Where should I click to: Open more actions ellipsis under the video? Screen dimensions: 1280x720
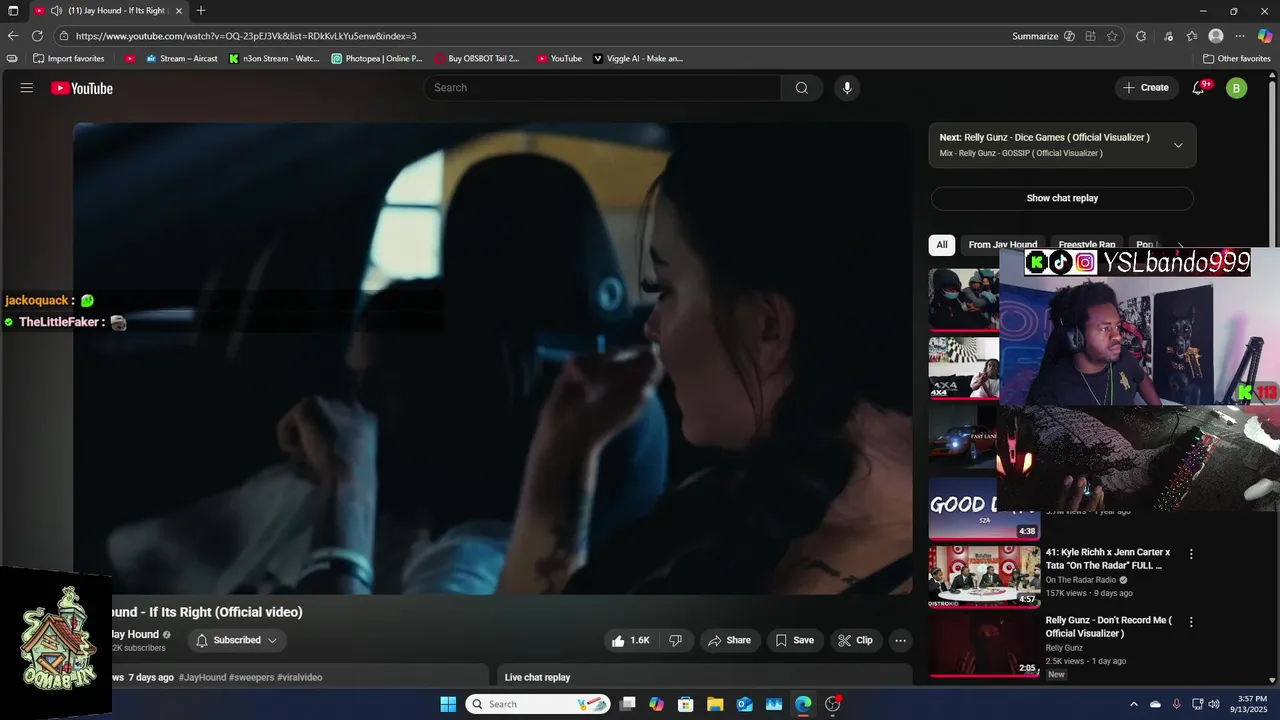[900, 640]
